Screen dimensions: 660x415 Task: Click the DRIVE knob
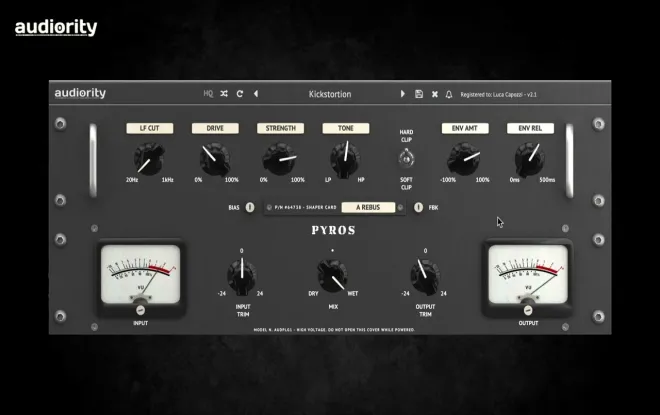click(x=215, y=159)
